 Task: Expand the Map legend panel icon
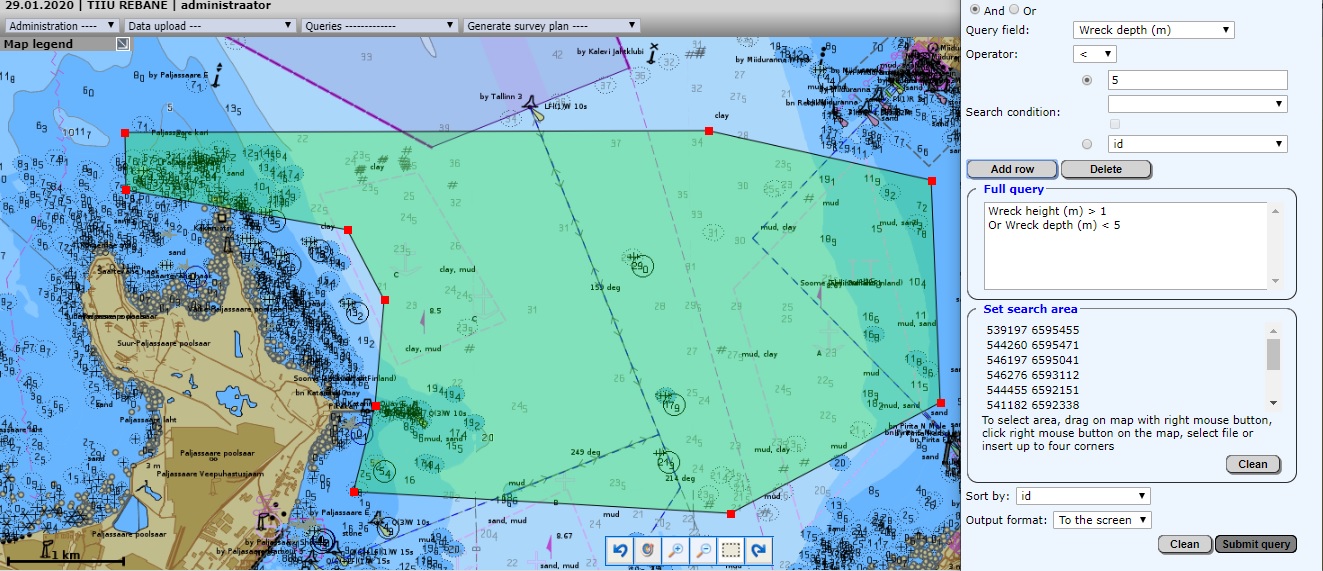(x=123, y=44)
